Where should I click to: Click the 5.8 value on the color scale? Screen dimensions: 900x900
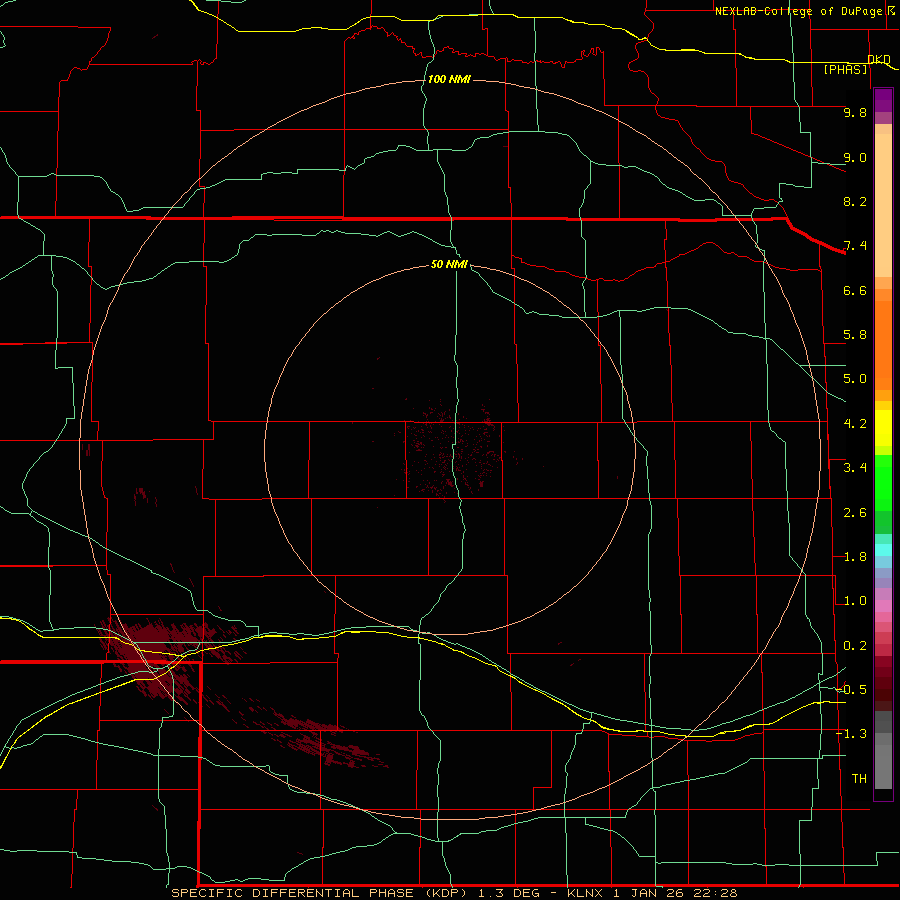click(855, 335)
